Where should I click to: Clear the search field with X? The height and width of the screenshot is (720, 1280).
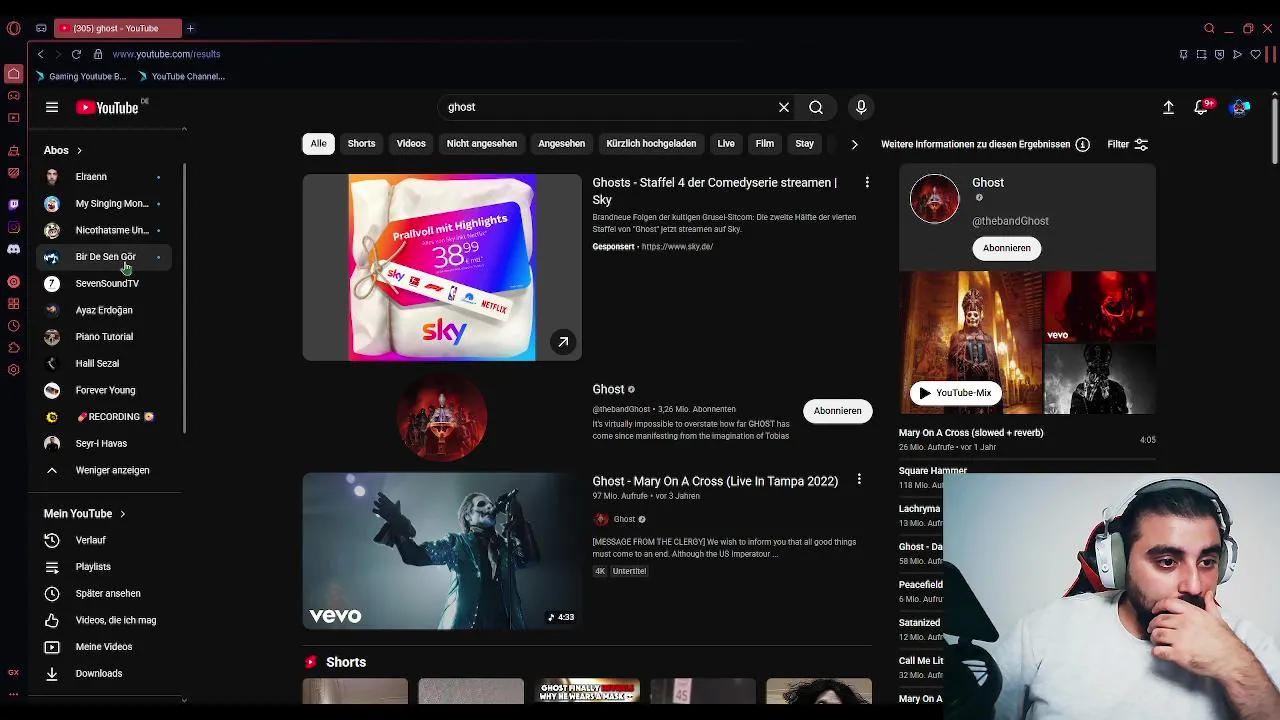click(784, 107)
